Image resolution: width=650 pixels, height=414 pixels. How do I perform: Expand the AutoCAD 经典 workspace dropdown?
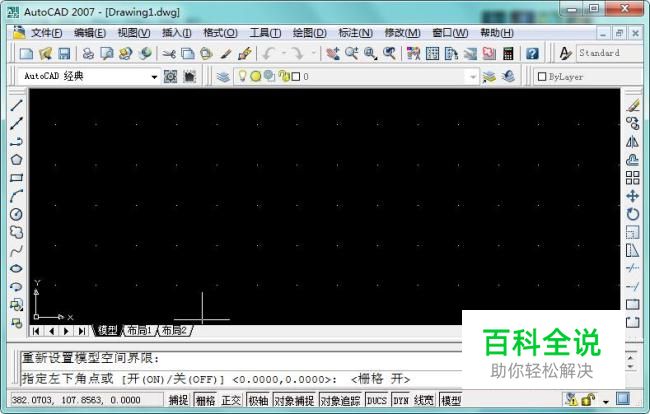click(x=154, y=77)
